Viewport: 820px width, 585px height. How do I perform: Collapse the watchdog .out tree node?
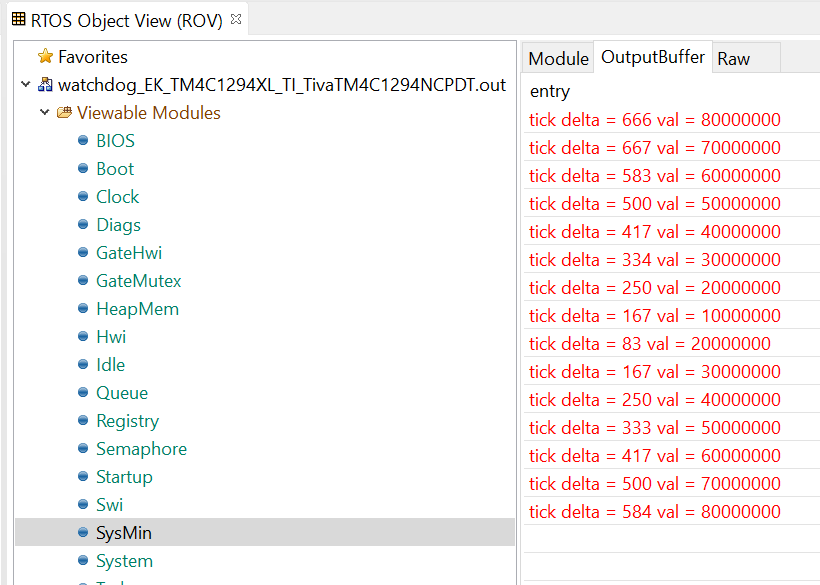point(26,85)
